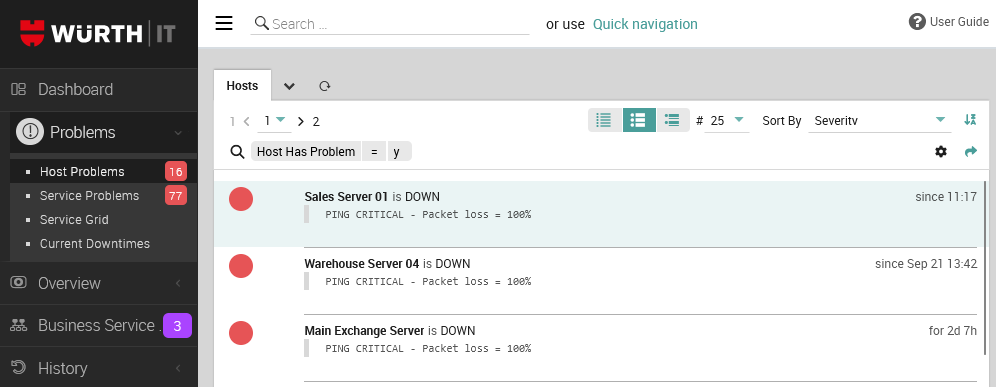Image resolution: width=996 pixels, height=387 pixels.
Task: Click the 77 badge on Service Problems
Action: coord(176,195)
